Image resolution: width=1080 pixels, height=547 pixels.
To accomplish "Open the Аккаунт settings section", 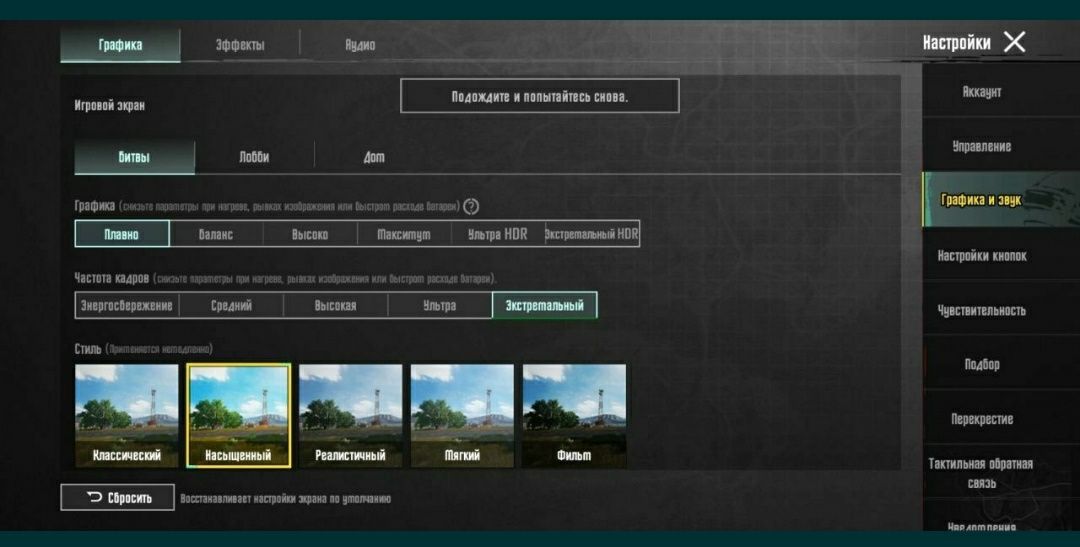I will (982, 92).
